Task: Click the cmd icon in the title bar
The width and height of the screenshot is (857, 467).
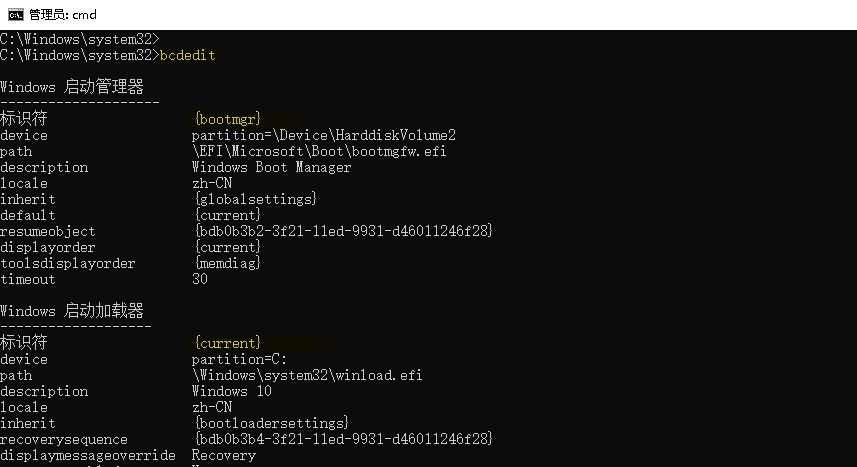Action: [15, 14]
